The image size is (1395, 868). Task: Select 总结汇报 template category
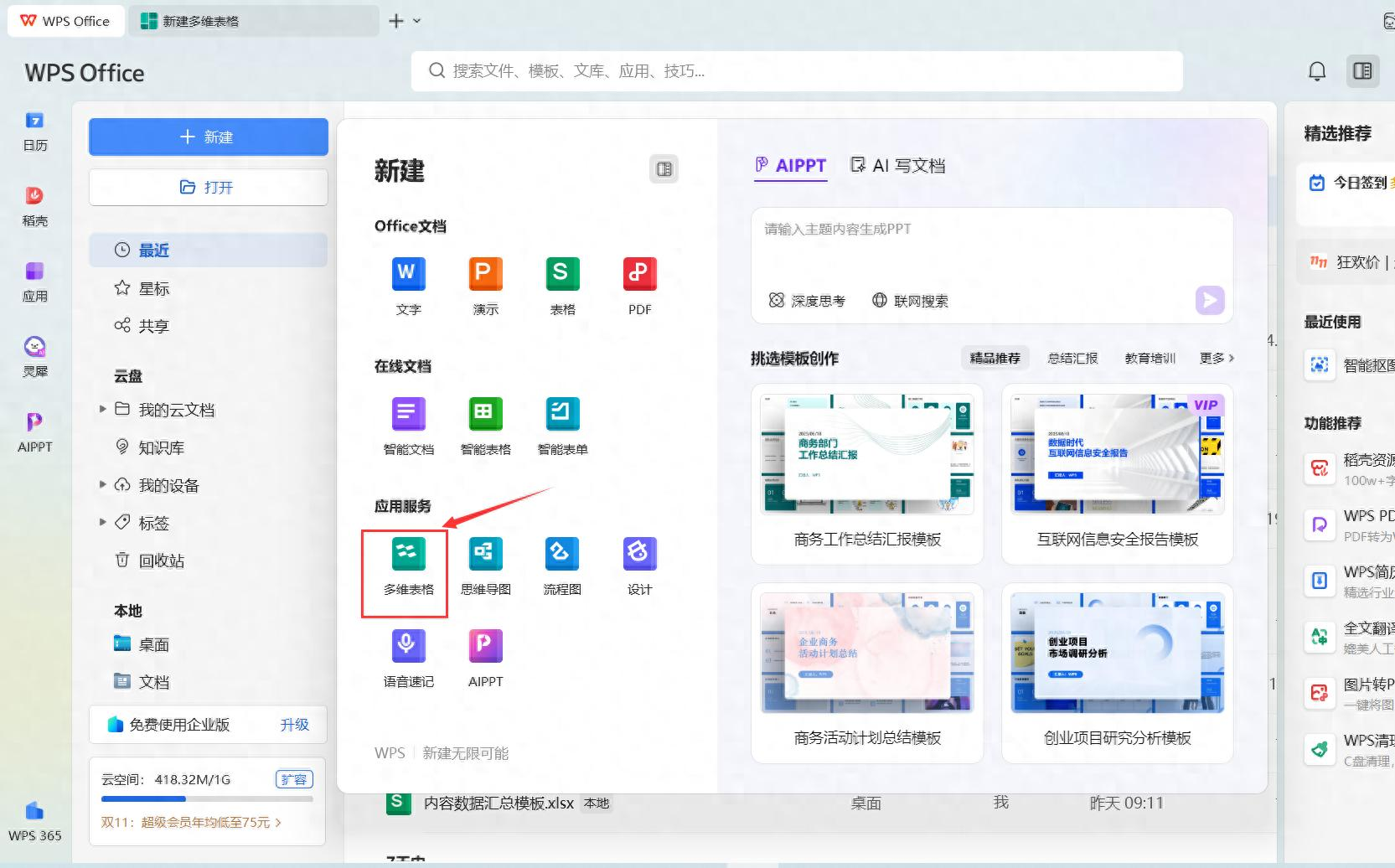pyautogui.click(x=1072, y=358)
